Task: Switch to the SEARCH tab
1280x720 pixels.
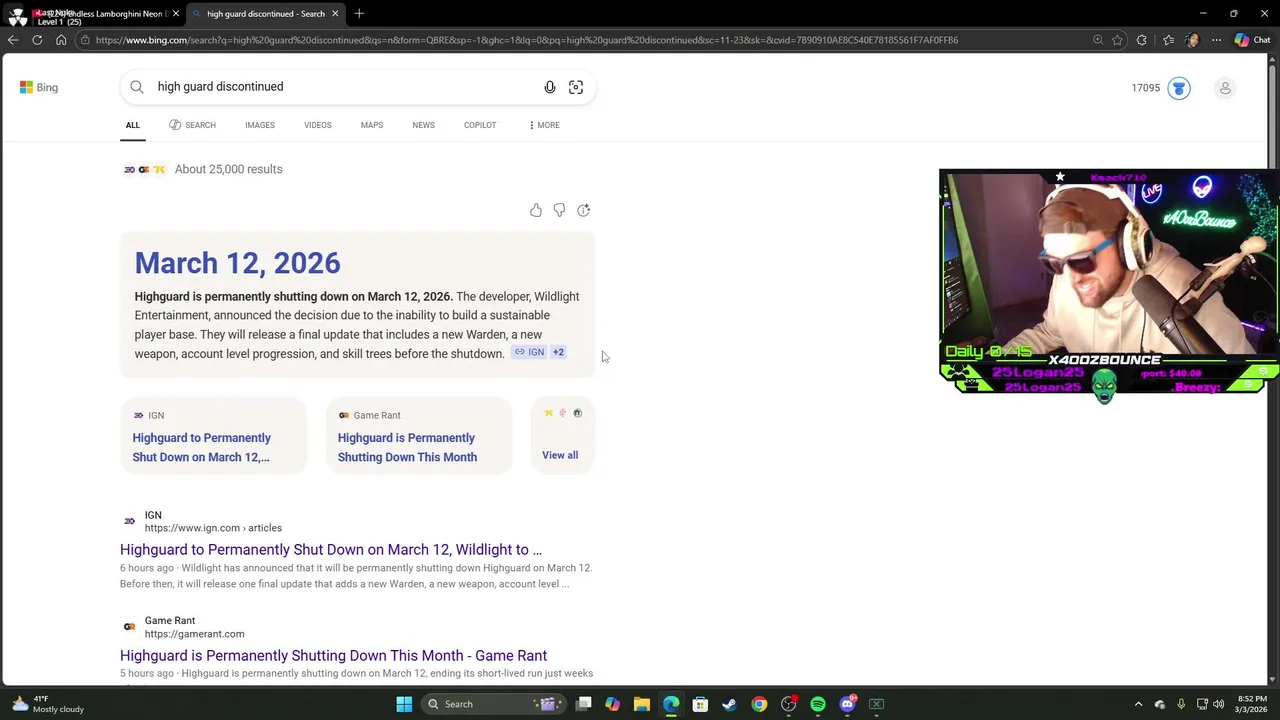Action: pyautogui.click(x=192, y=125)
